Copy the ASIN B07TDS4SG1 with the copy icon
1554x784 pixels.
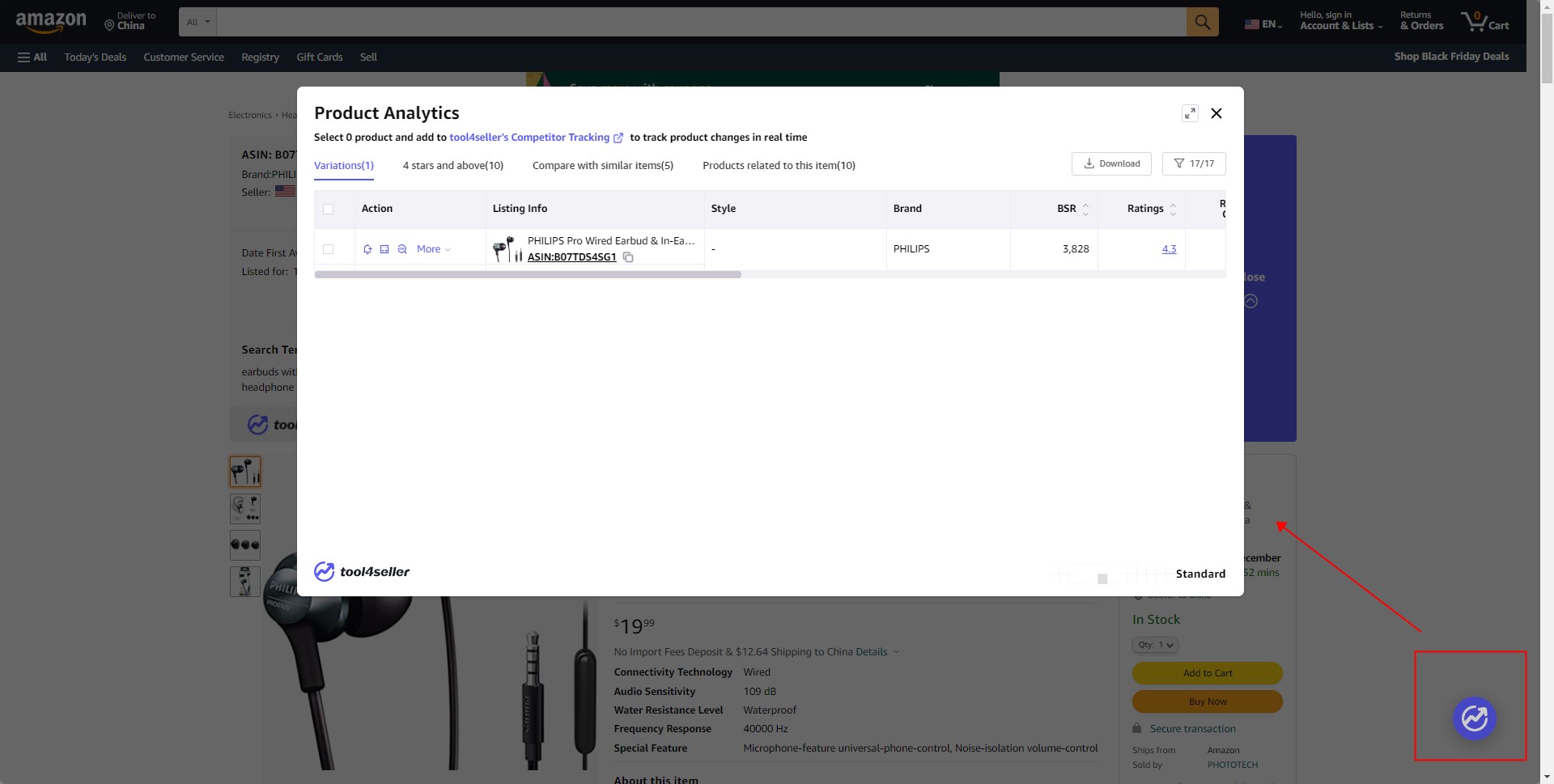click(x=628, y=257)
